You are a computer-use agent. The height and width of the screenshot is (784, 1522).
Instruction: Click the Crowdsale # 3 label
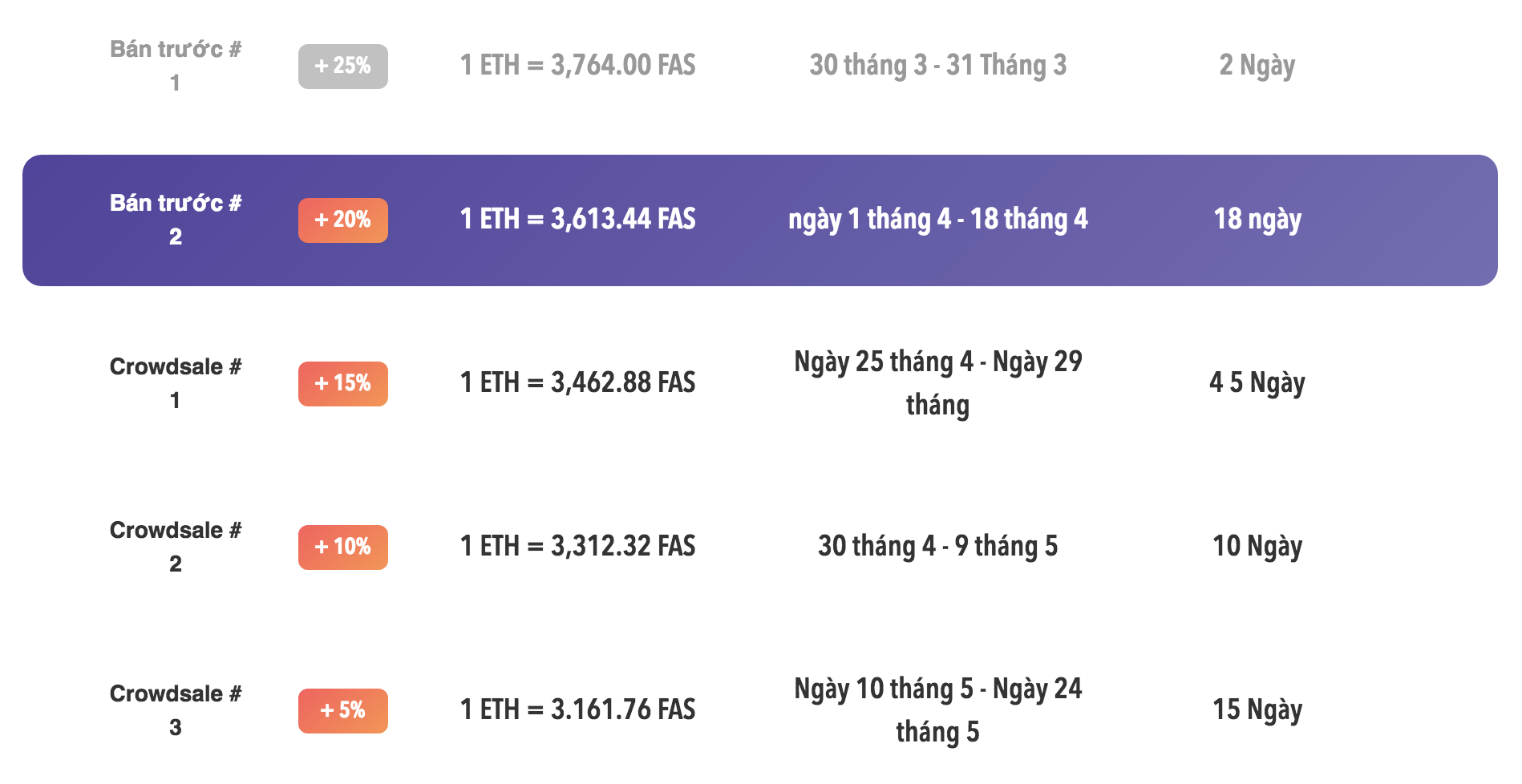(176, 710)
